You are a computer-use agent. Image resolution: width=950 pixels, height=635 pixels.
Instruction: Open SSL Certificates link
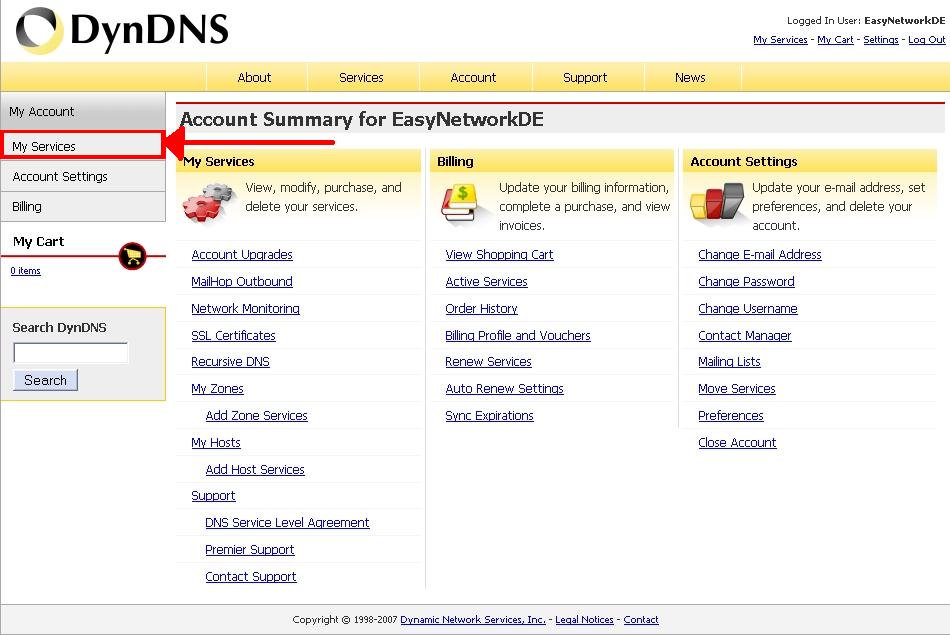click(233, 336)
